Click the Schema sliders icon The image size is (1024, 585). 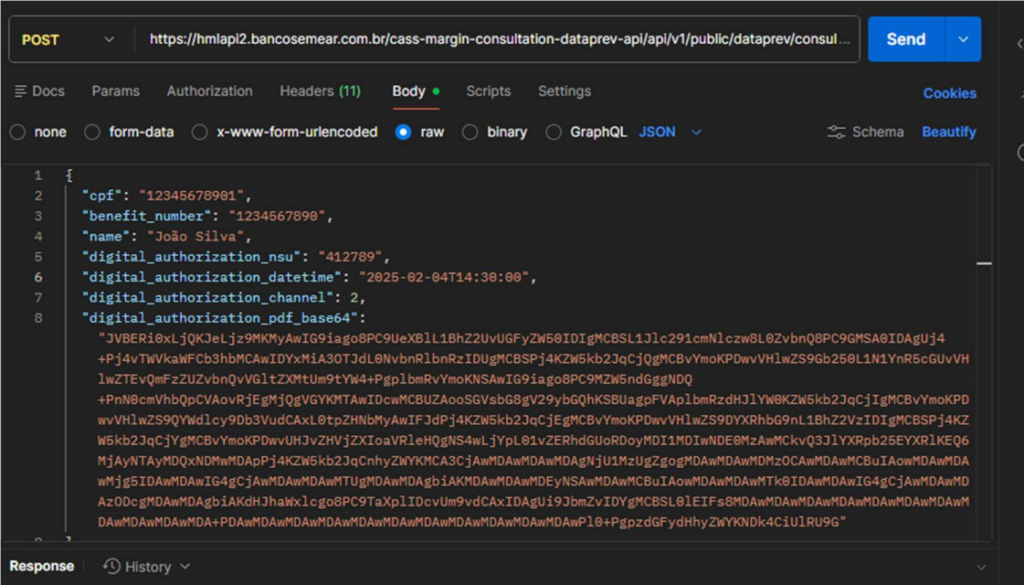[x=836, y=132]
